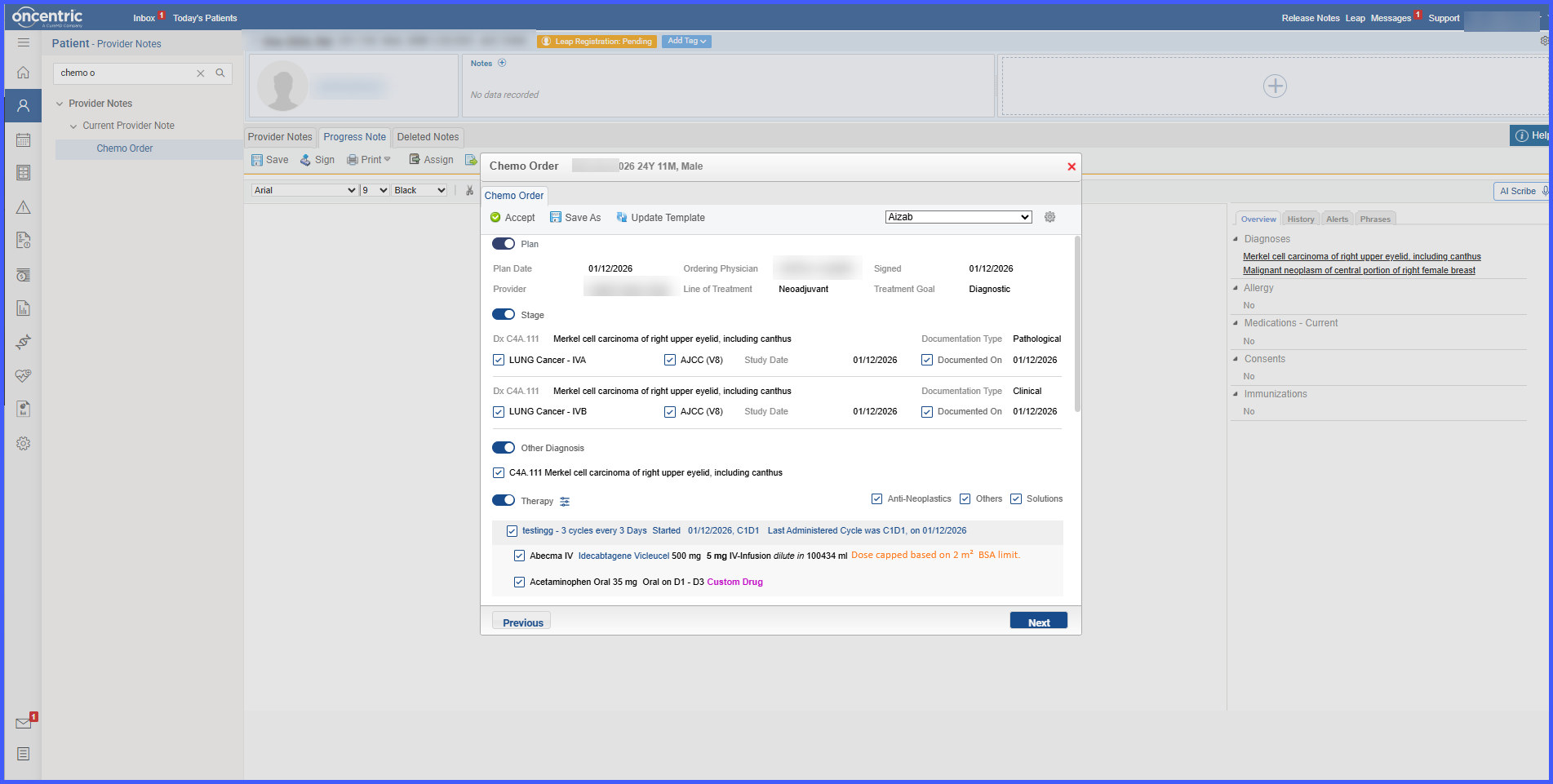Click the Next button
Screen dimensions: 1553x784
coord(1039,622)
